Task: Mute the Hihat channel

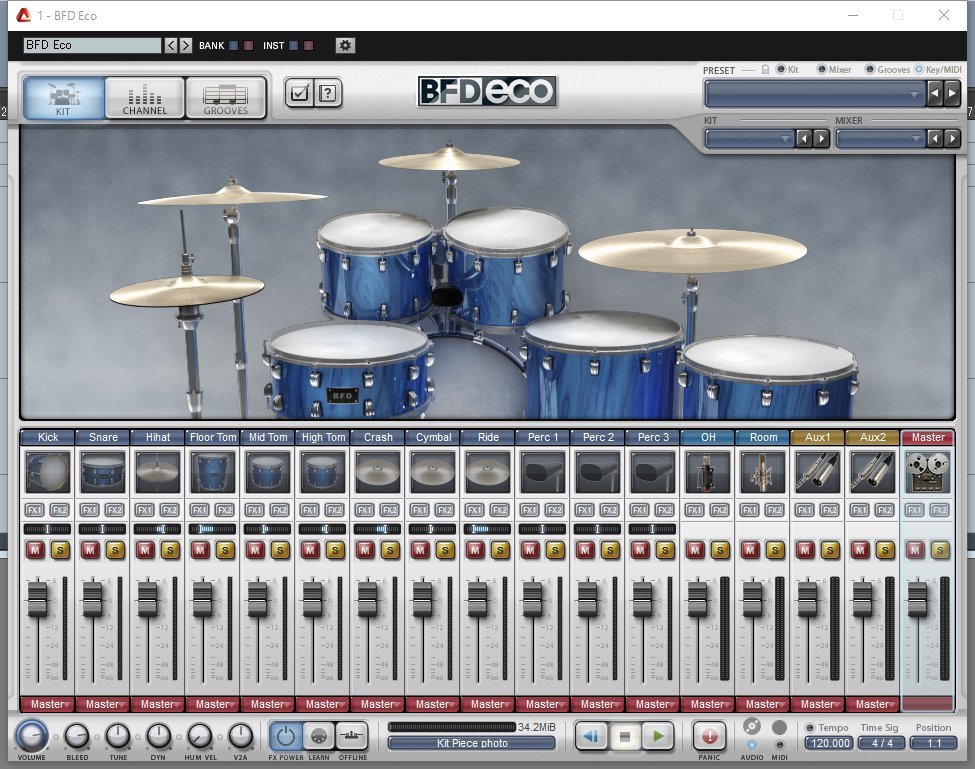Action: point(145,550)
